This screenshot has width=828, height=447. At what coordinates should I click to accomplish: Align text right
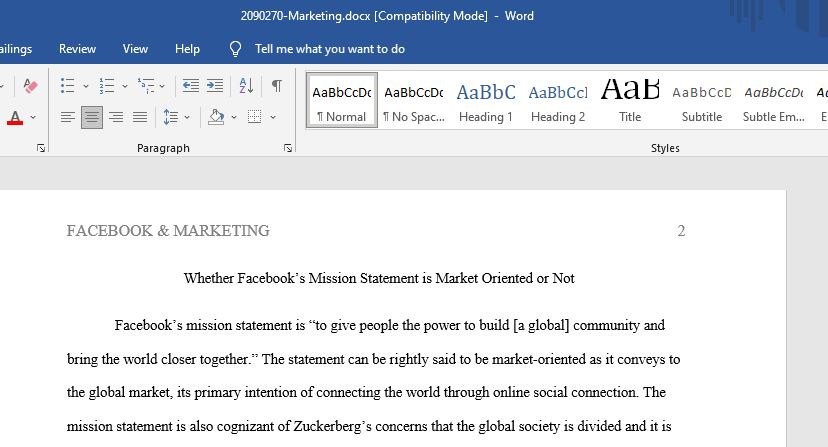pyautogui.click(x=116, y=117)
